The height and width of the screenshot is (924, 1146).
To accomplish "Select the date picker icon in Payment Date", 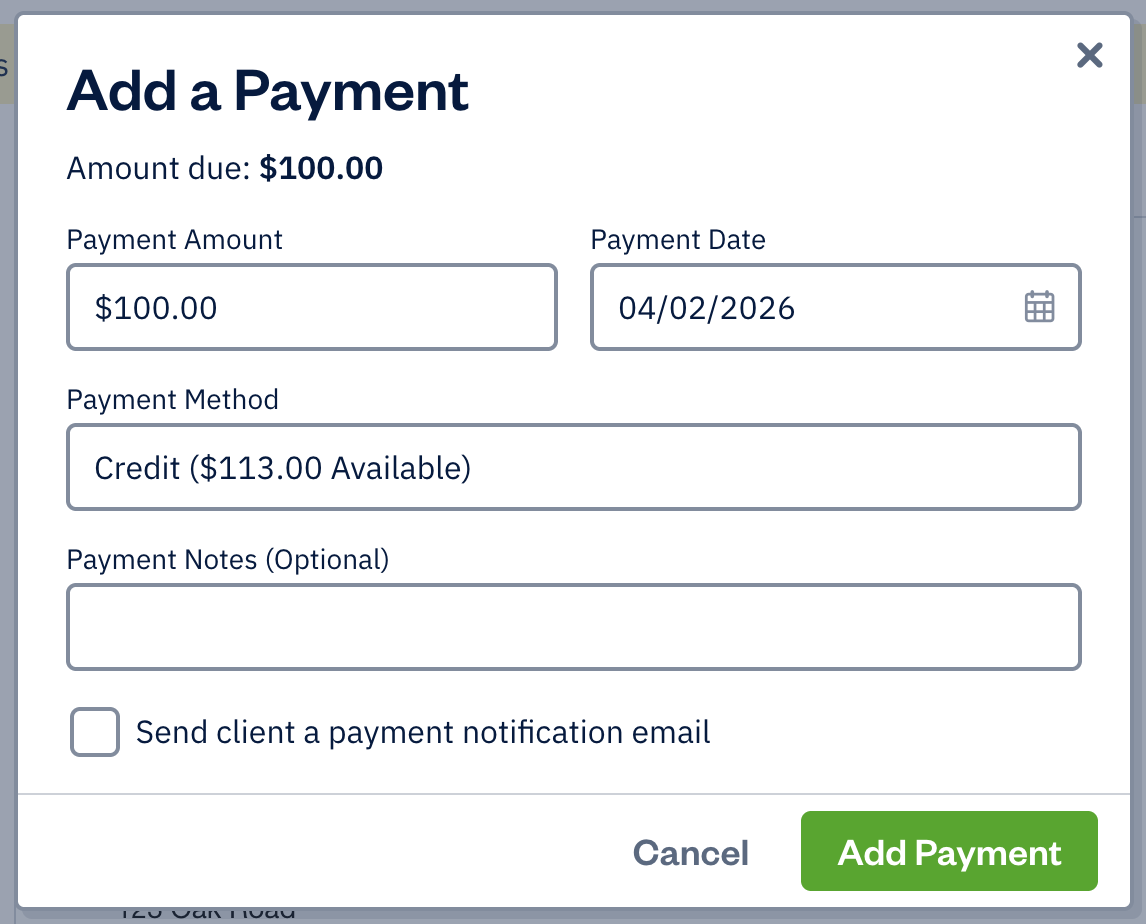I will point(1039,307).
